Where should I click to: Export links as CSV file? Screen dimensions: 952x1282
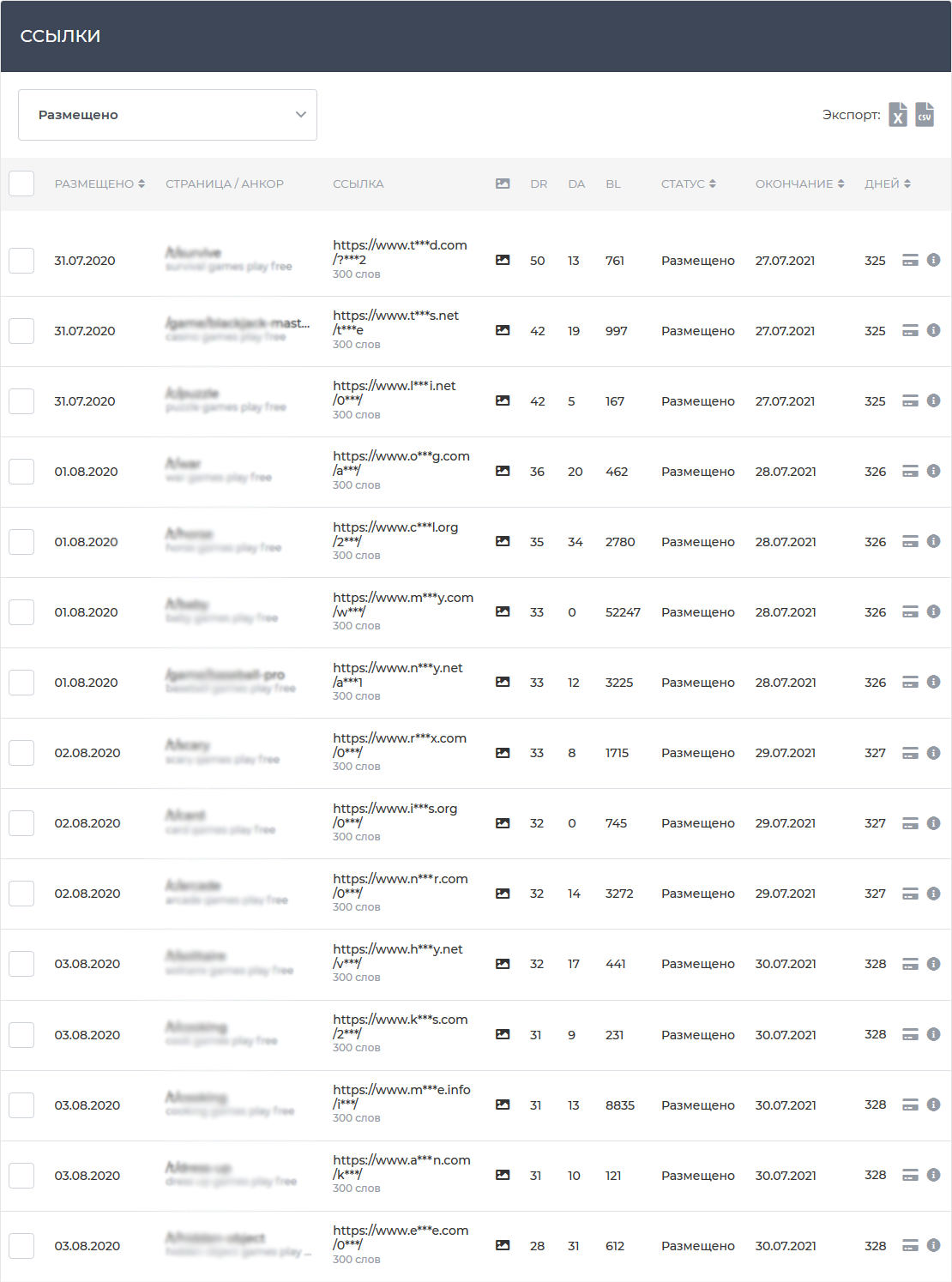pos(925,115)
